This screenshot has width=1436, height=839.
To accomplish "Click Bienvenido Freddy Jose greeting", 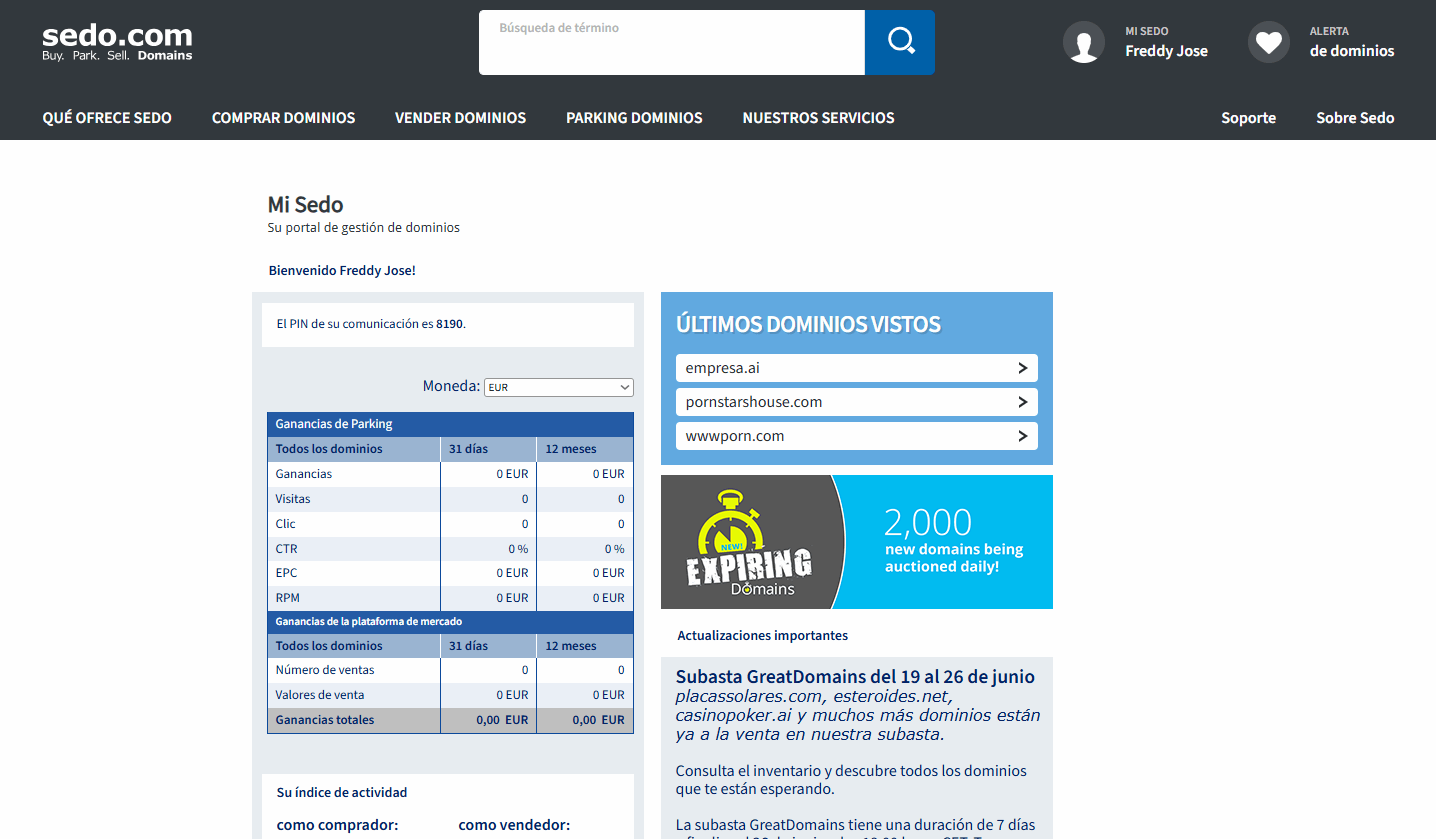I will (342, 270).
